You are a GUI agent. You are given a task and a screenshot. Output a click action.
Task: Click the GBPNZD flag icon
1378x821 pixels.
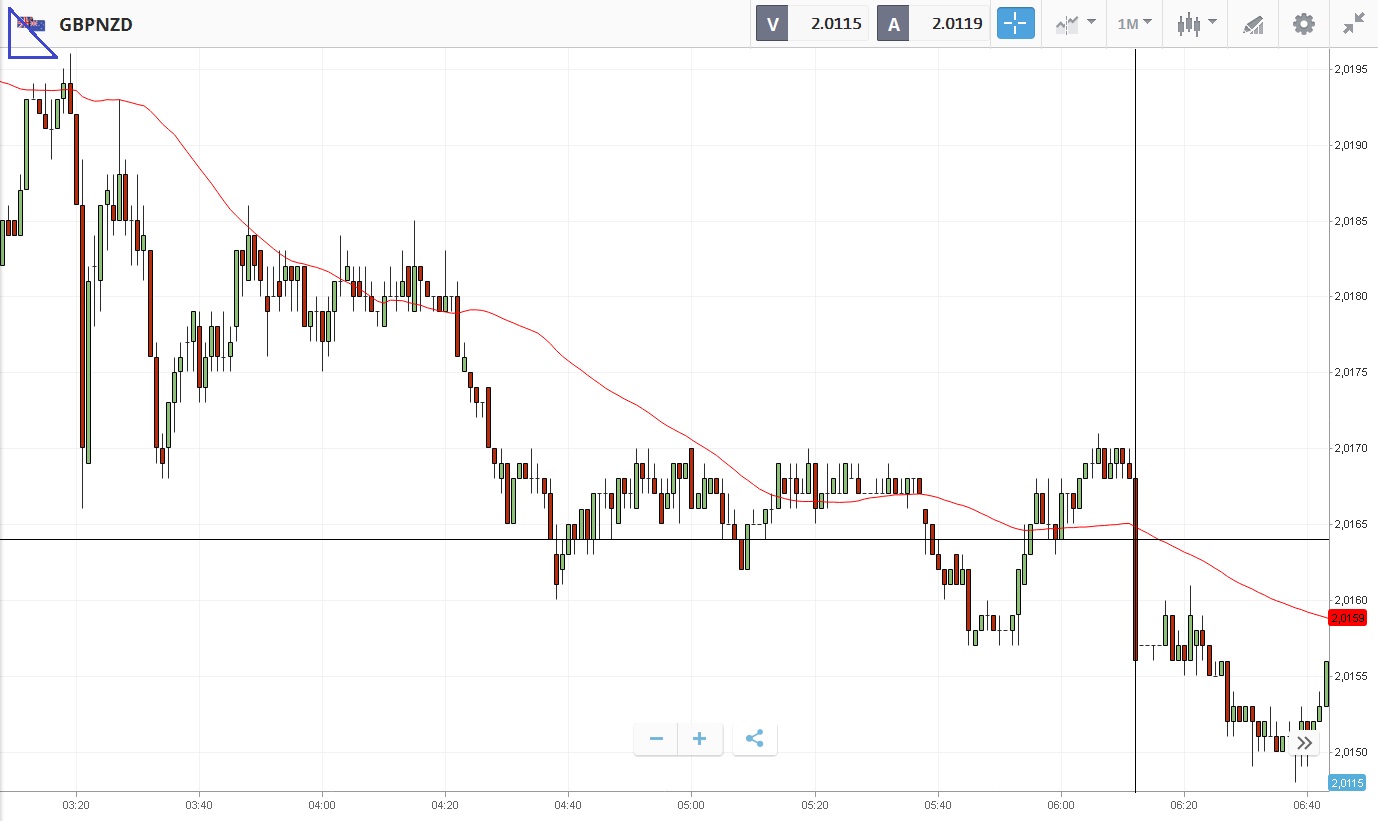[x=32, y=24]
